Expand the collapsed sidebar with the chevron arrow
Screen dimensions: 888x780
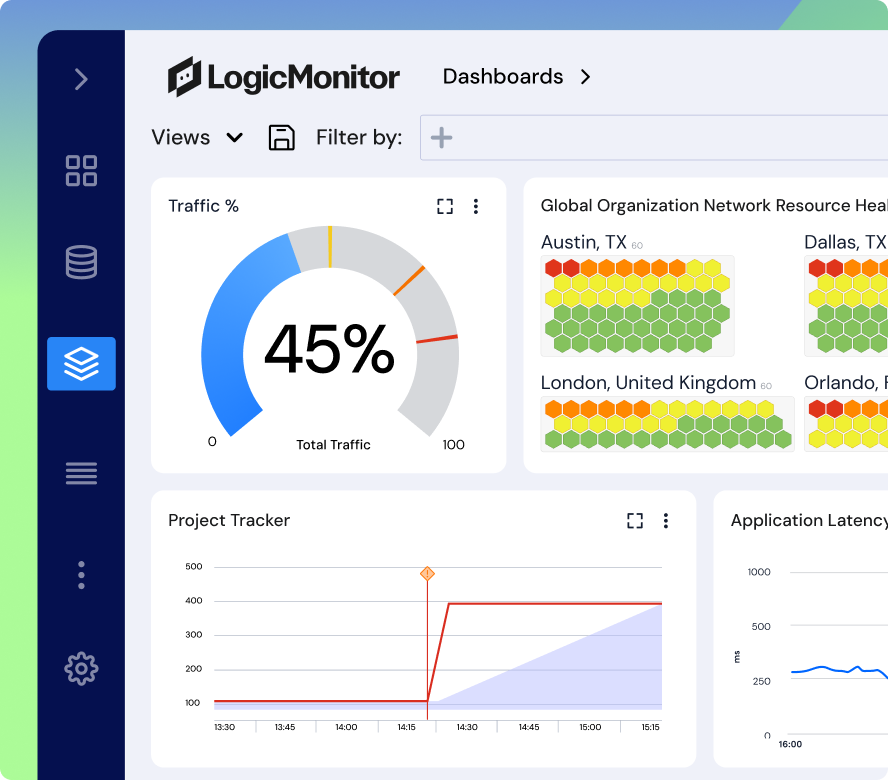click(x=81, y=80)
